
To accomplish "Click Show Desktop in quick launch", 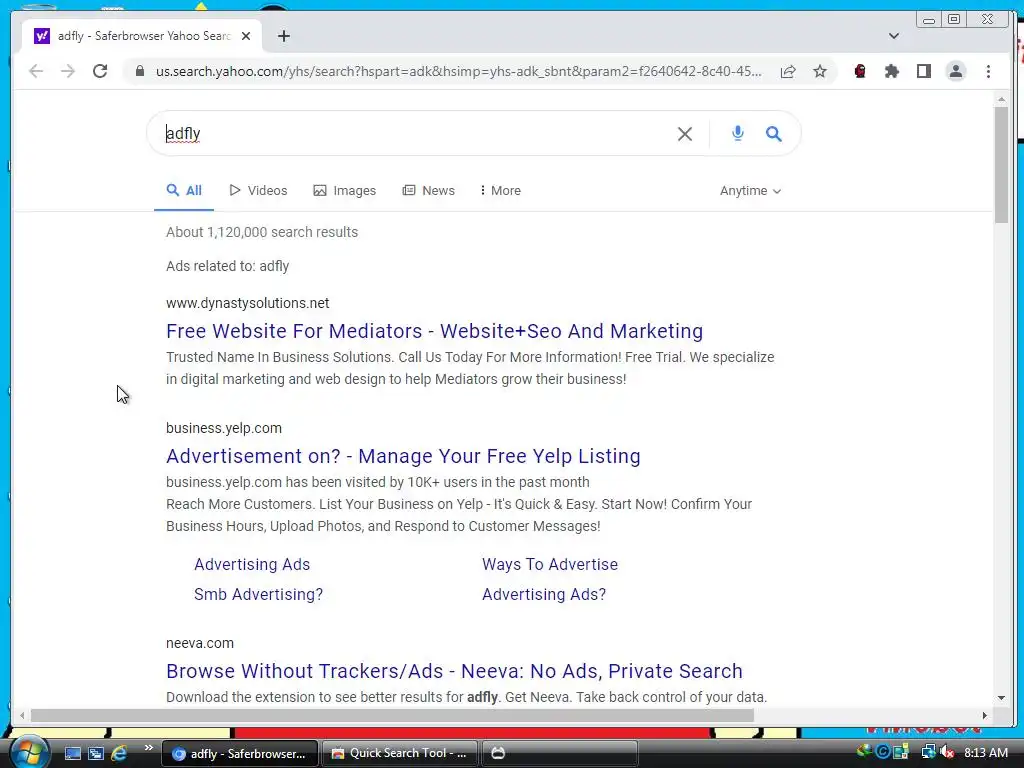I will click(x=72, y=753).
